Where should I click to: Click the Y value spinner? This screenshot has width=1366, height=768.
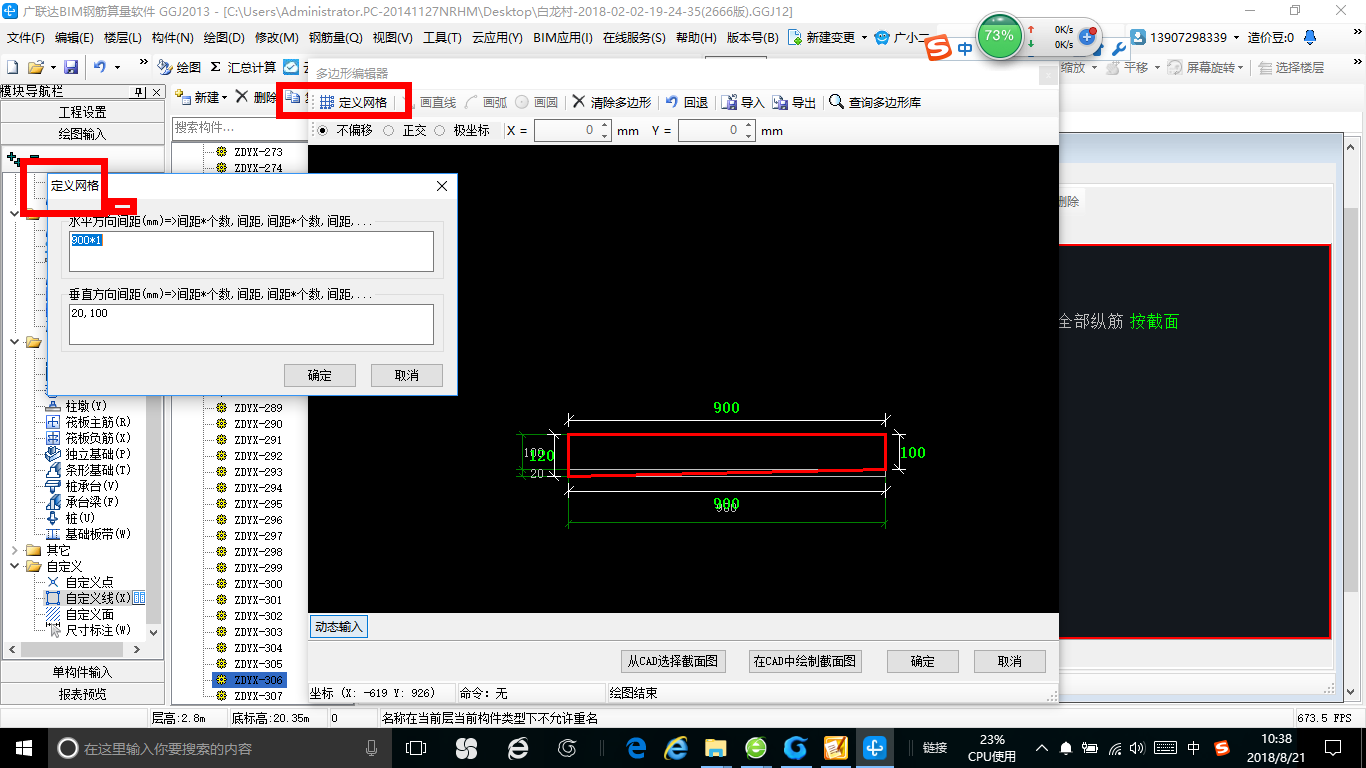pyautogui.click(x=749, y=131)
